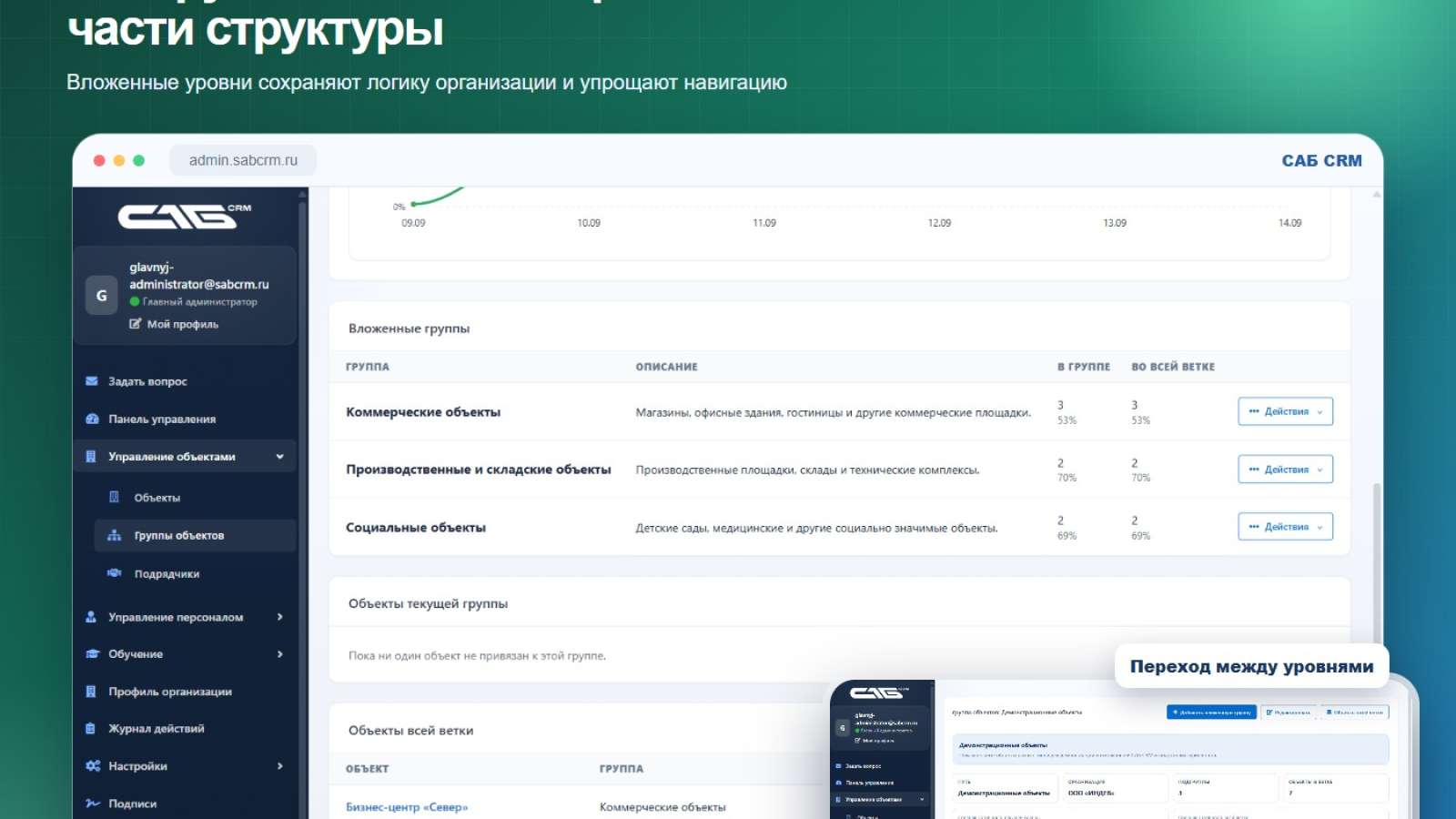
Task: Click the 14.09 chart date label
Action: (x=1289, y=223)
